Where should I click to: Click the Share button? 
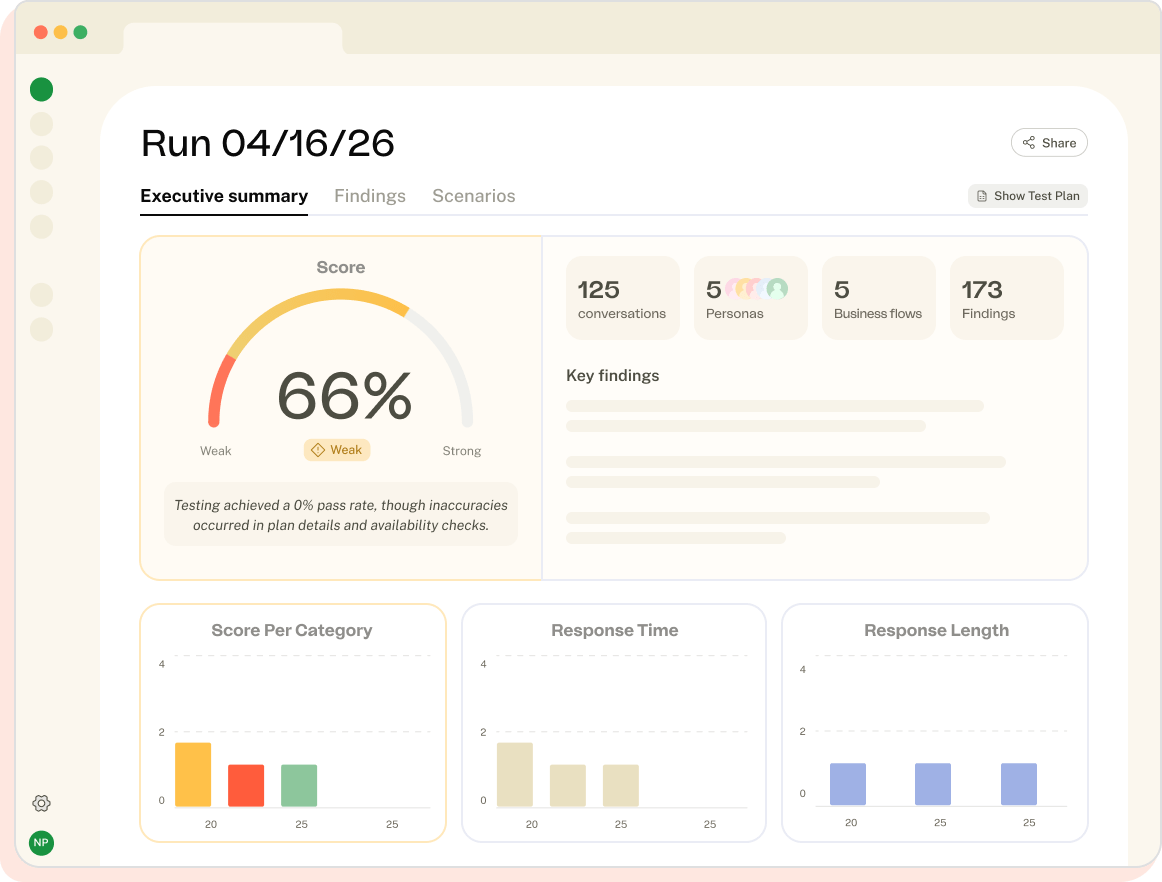coord(1049,143)
